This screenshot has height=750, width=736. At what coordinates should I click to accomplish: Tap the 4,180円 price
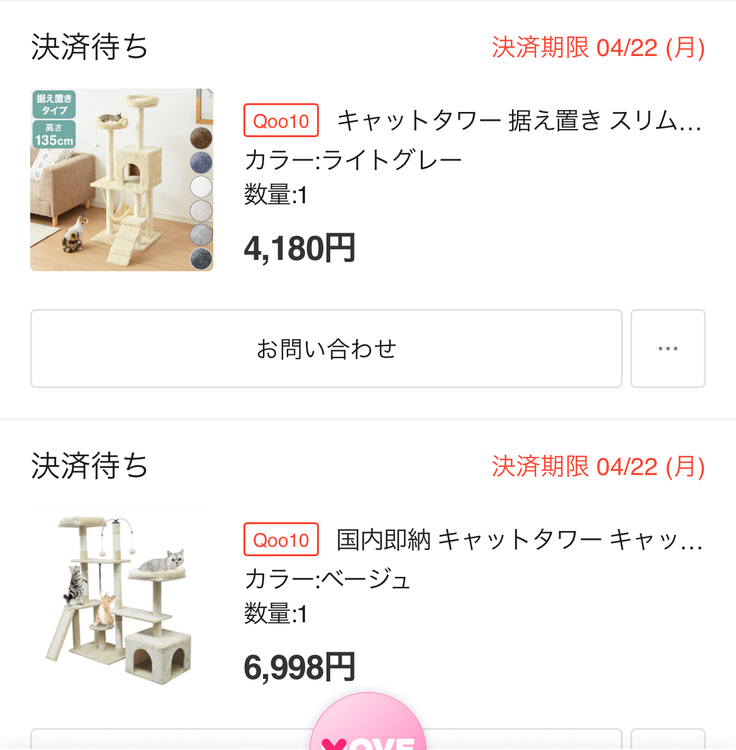pos(299,247)
